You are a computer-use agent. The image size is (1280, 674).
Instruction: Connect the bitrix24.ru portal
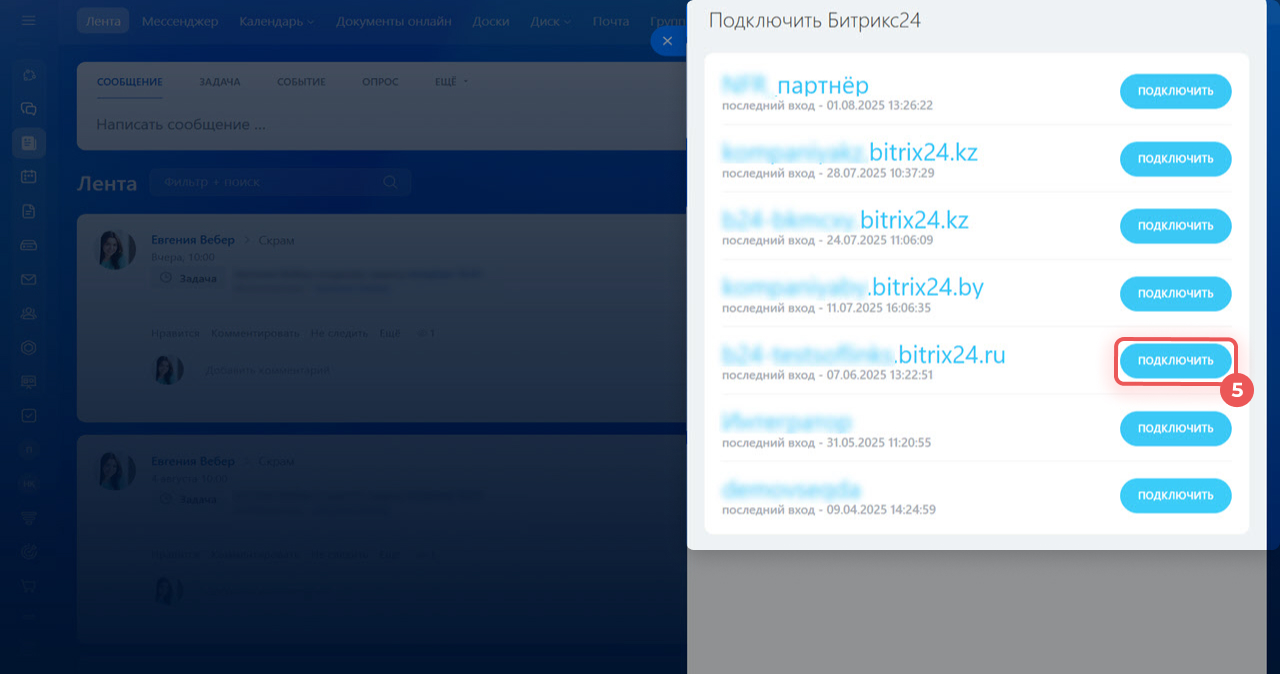tap(1175, 361)
